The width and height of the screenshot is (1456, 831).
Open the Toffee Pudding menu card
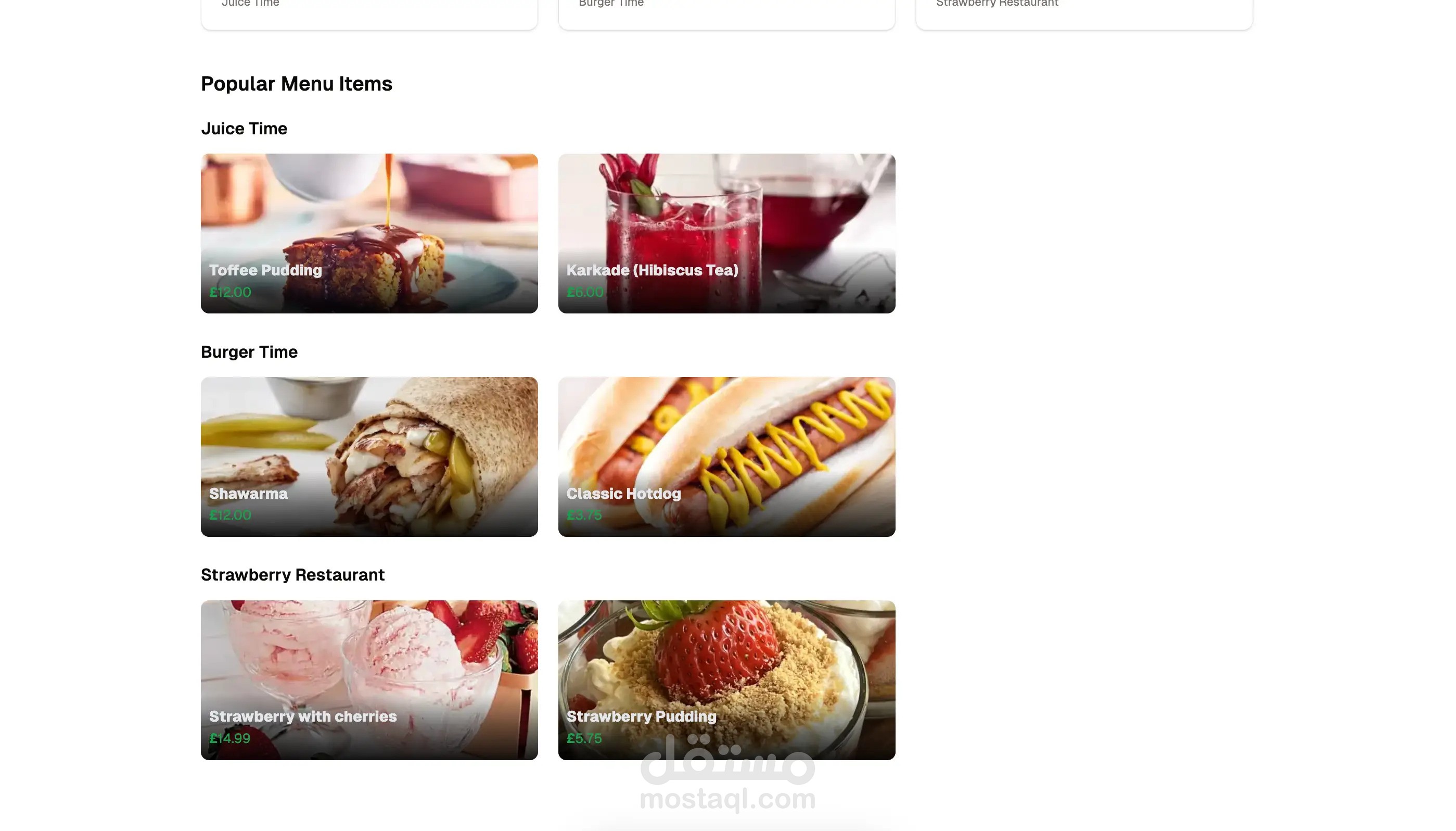pyautogui.click(x=369, y=233)
